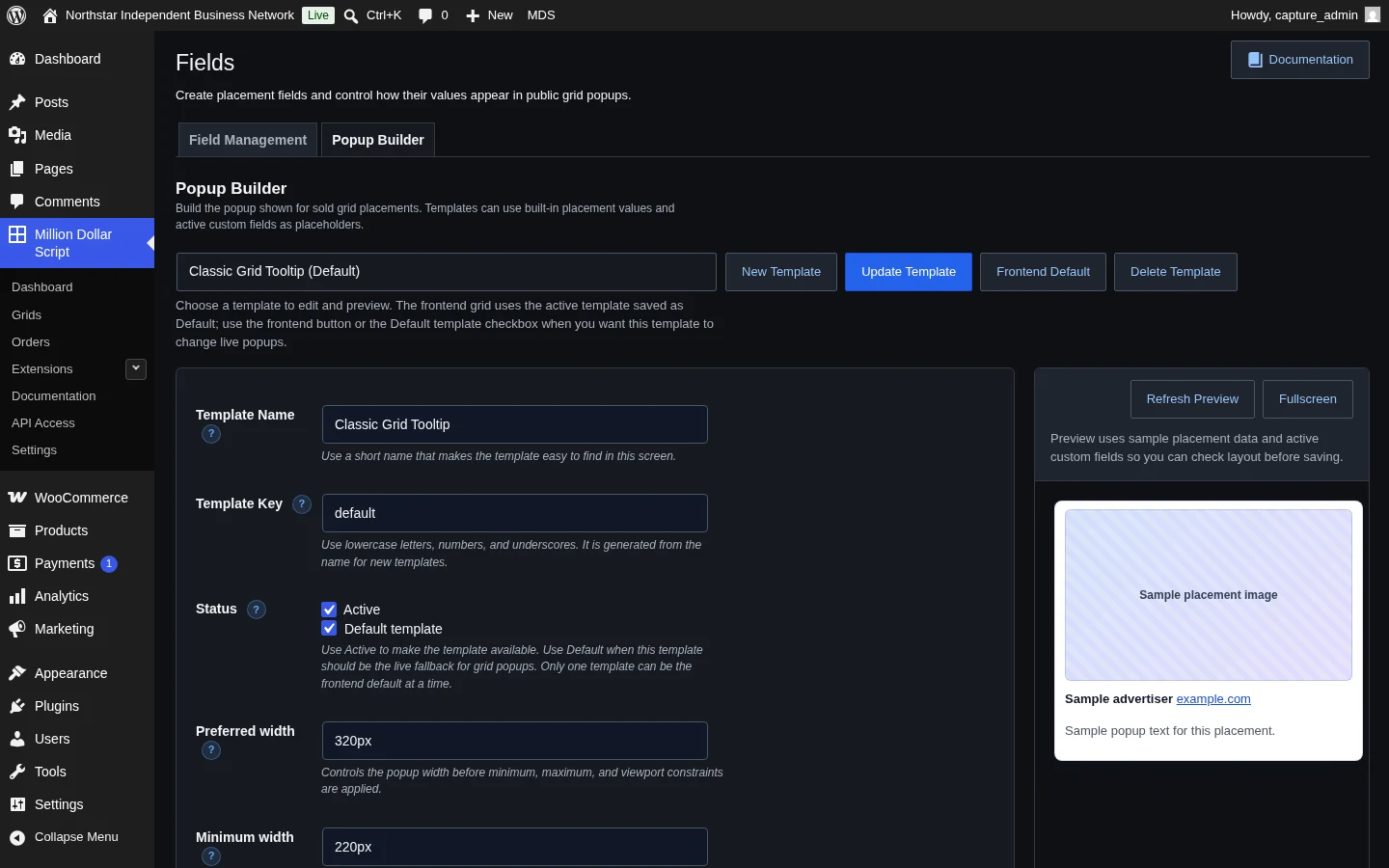Viewport: 1389px width, 868px height.
Task: Open the Preferred width help icon
Action: (x=211, y=750)
